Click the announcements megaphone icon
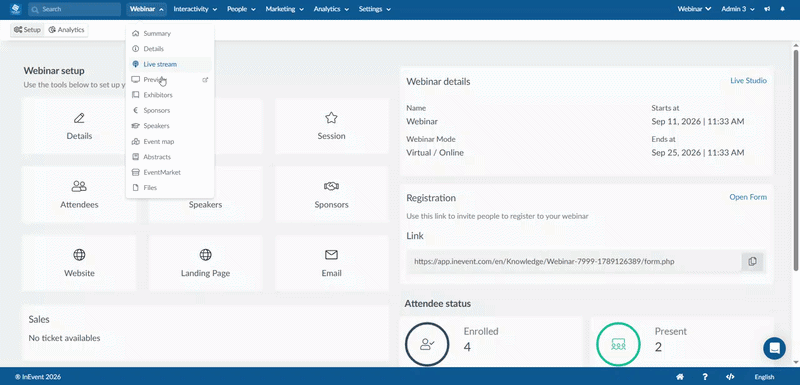The height and width of the screenshot is (385, 800). [x=767, y=9]
